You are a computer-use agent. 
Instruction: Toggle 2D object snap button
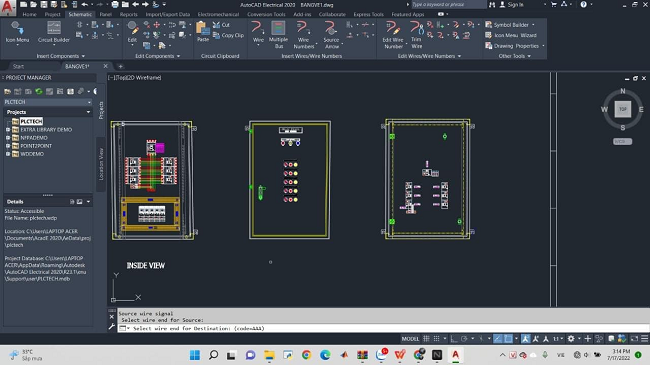pos(508,339)
